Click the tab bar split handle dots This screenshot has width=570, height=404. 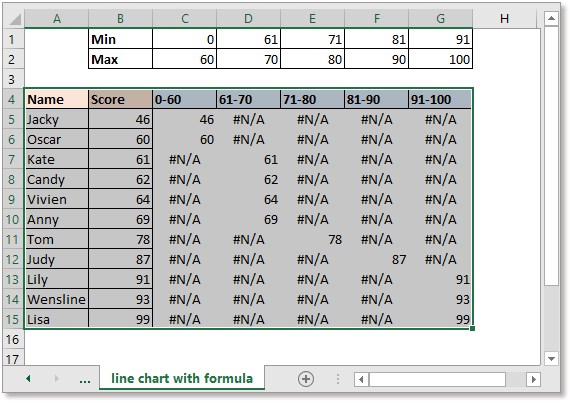click(x=338, y=379)
